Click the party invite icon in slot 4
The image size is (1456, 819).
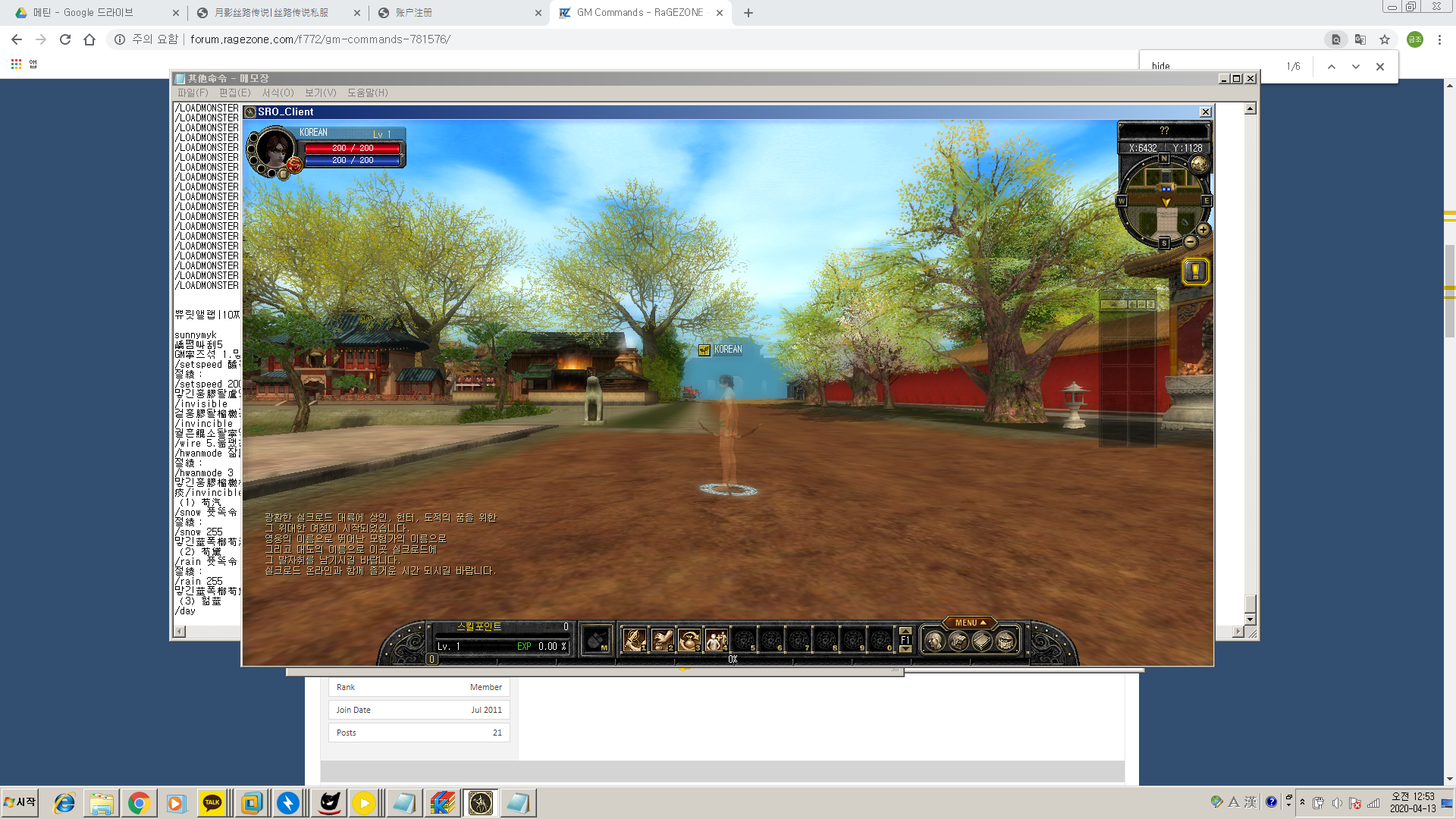click(x=715, y=641)
